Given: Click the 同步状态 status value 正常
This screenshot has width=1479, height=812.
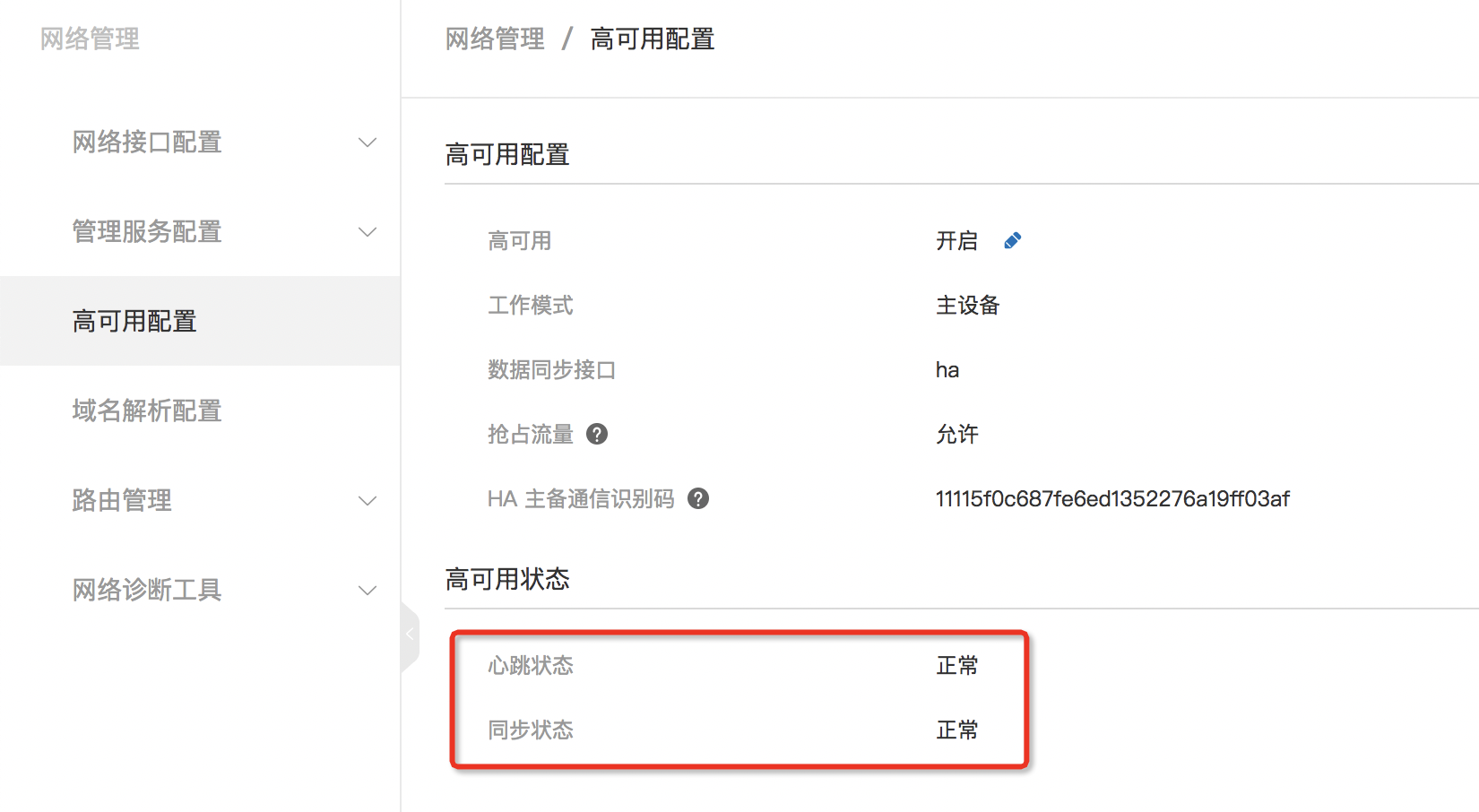Looking at the screenshot, I should click(957, 730).
